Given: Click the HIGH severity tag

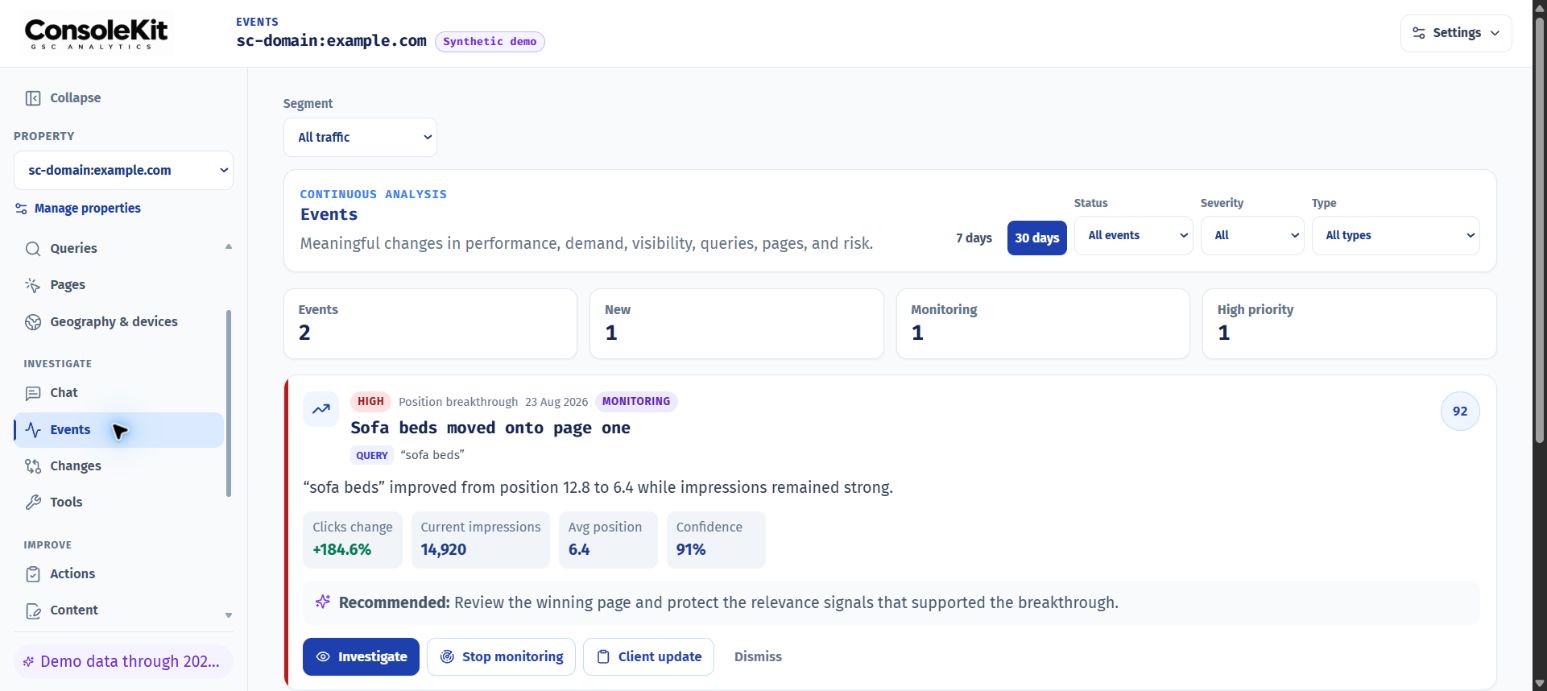Looking at the screenshot, I should tap(370, 402).
